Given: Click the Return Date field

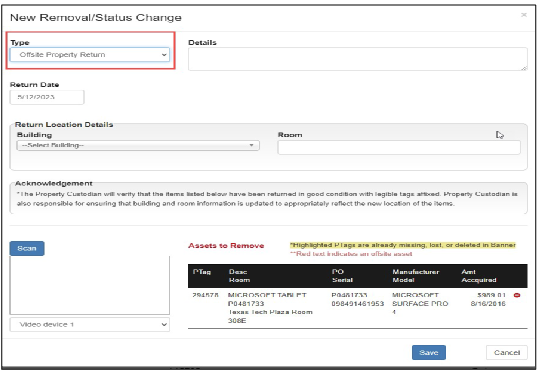Looking at the screenshot, I should (x=47, y=97).
